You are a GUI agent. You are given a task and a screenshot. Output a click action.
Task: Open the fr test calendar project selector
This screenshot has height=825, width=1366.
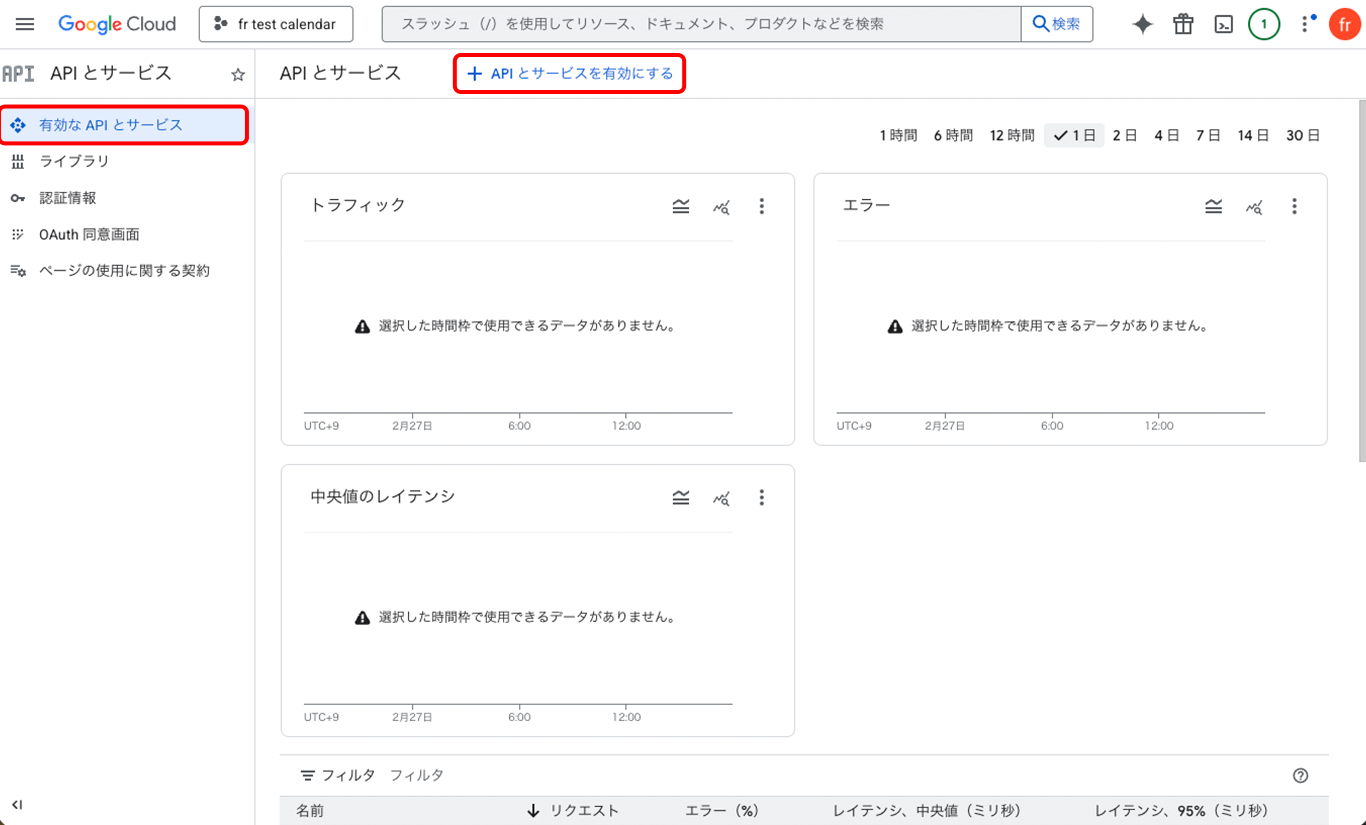click(276, 24)
